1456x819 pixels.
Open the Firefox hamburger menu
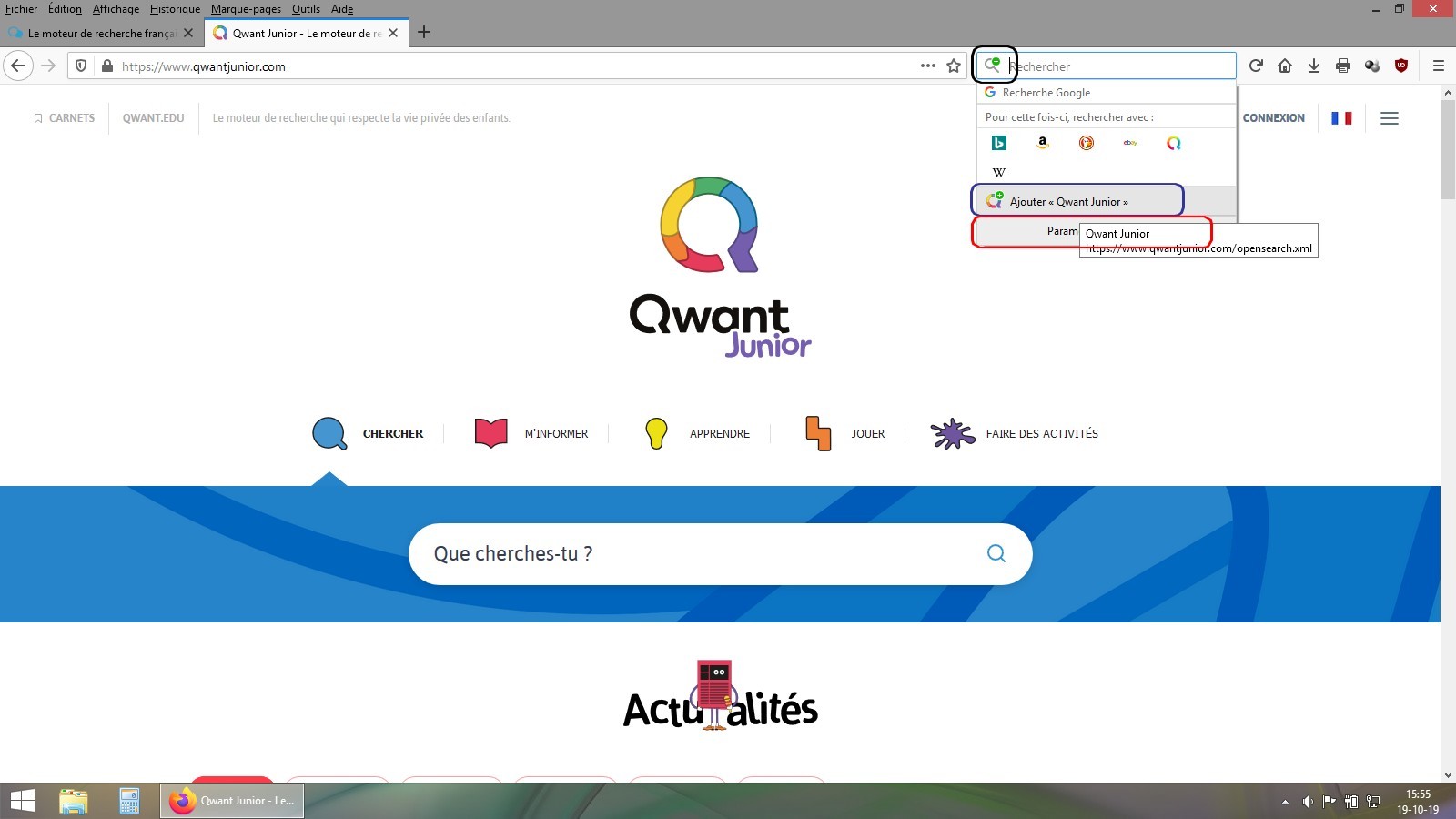click(x=1439, y=66)
